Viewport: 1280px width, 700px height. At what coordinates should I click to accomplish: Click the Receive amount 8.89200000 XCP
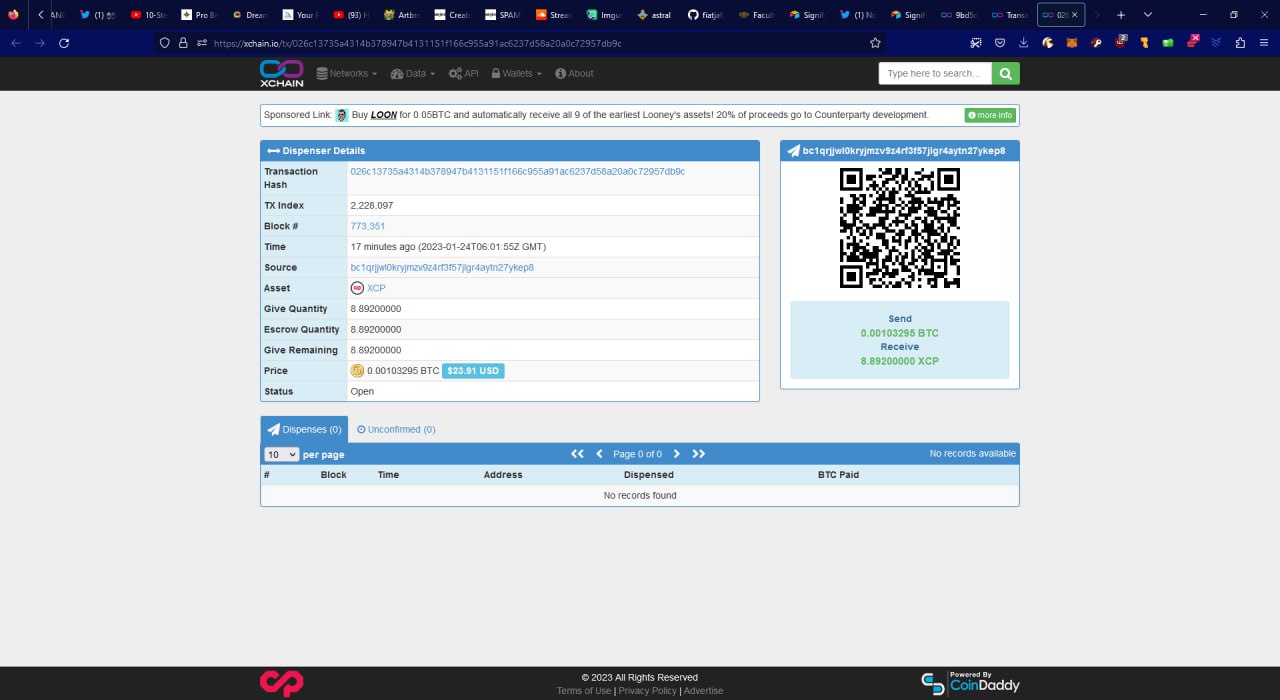pos(900,361)
